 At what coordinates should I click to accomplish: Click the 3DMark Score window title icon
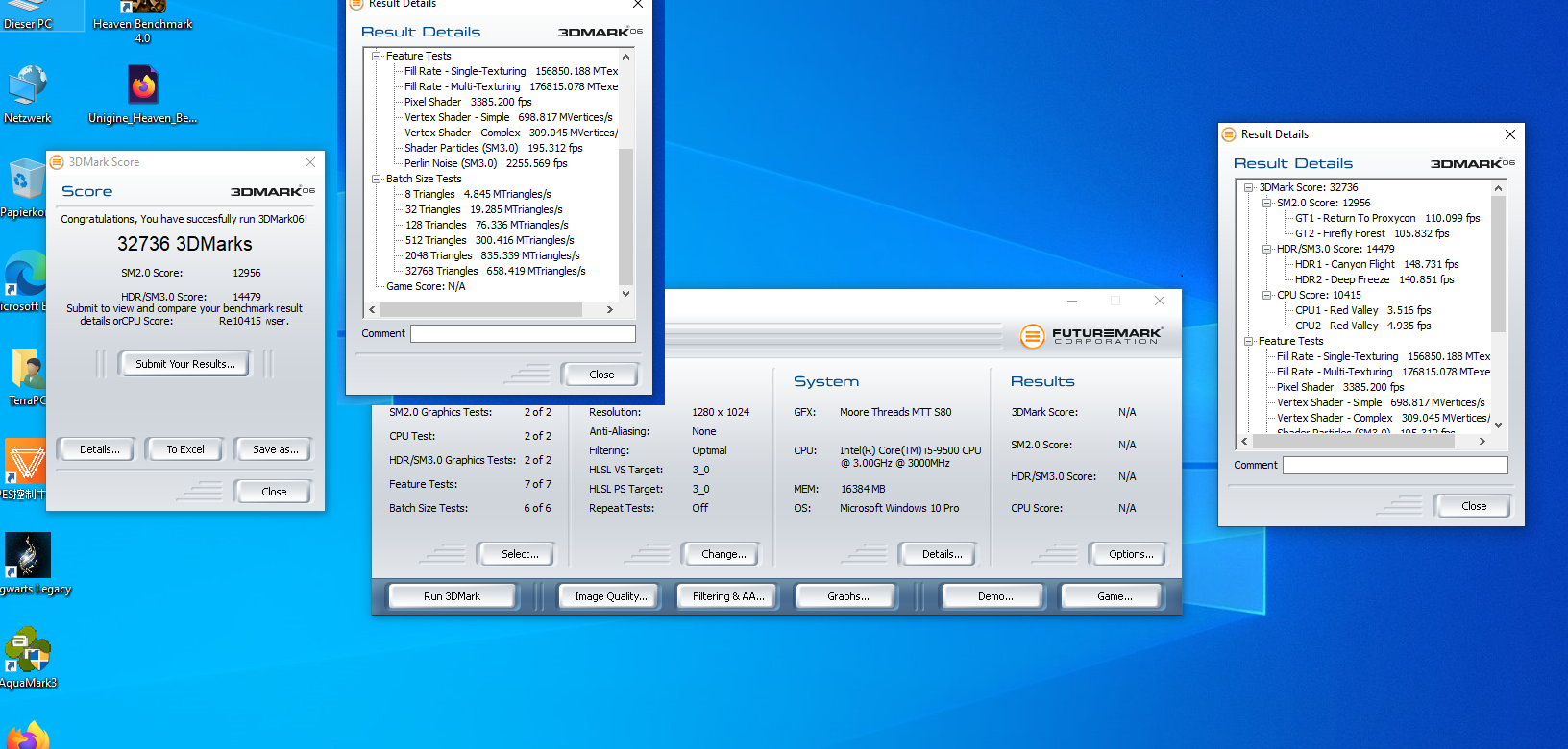click(57, 162)
